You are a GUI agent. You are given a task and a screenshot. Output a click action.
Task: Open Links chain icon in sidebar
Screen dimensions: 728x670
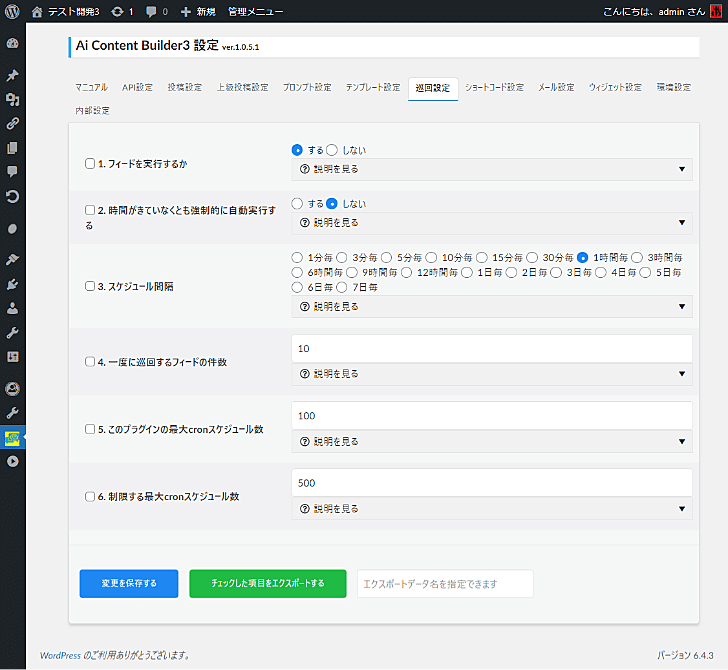(13, 124)
